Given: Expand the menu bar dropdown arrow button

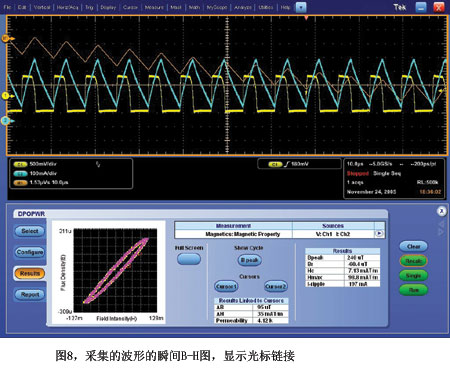Looking at the screenshot, I should click(301, 7).
